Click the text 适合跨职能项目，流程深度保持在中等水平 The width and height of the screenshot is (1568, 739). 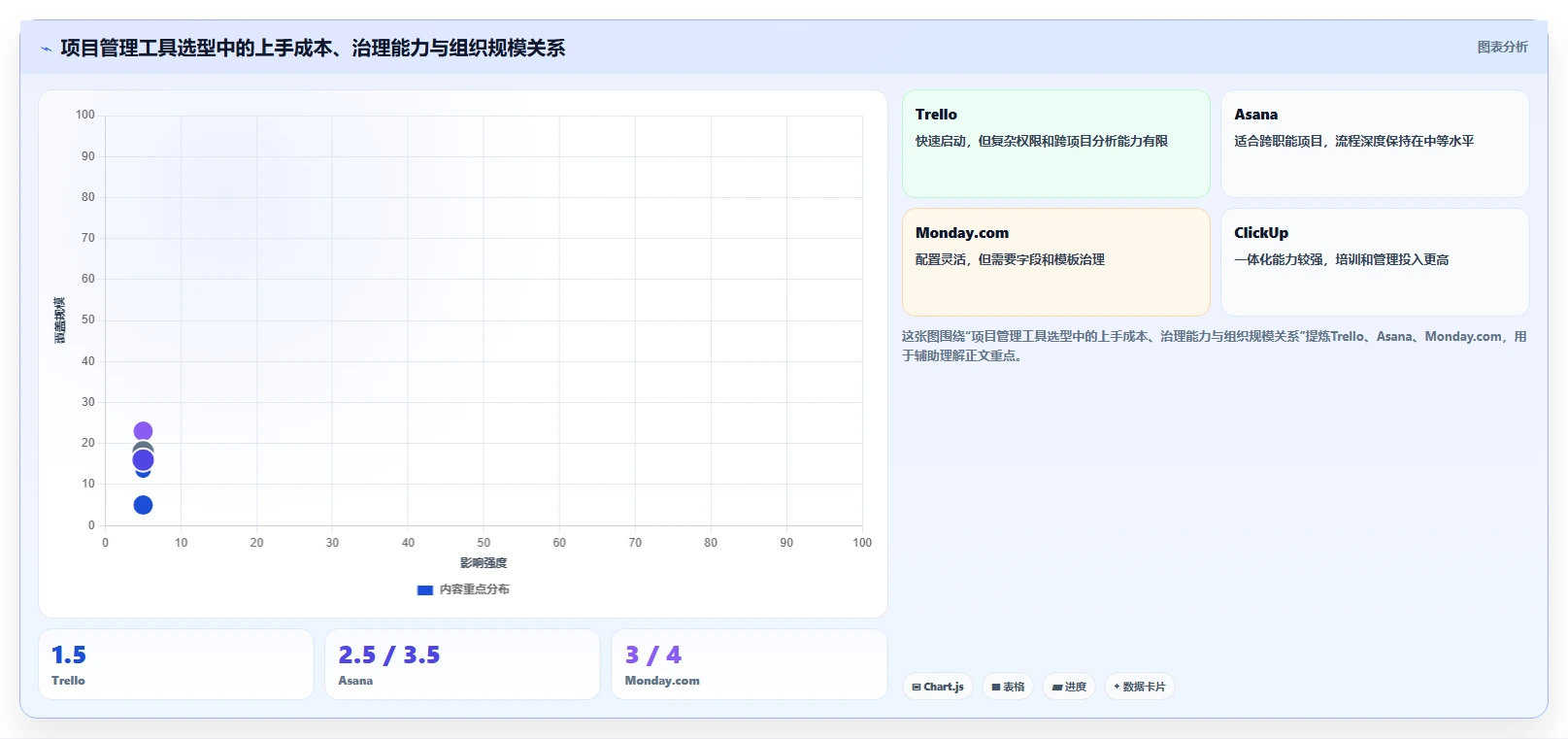[1353, 141]
